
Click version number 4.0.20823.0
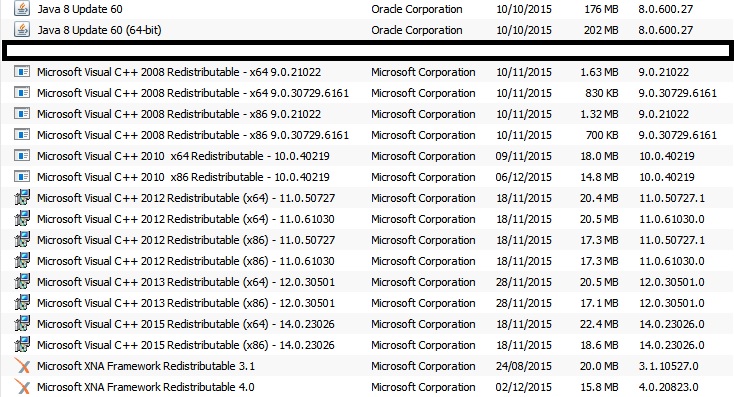point(668,387)
